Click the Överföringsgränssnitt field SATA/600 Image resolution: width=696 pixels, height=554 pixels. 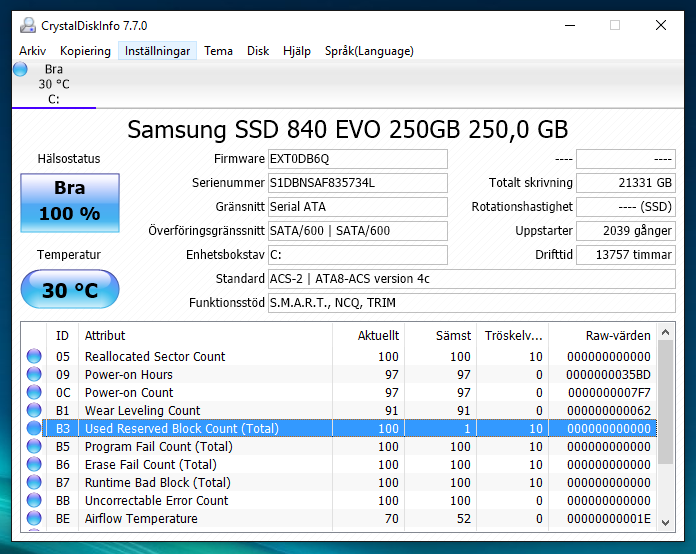[x=358, y=231]
